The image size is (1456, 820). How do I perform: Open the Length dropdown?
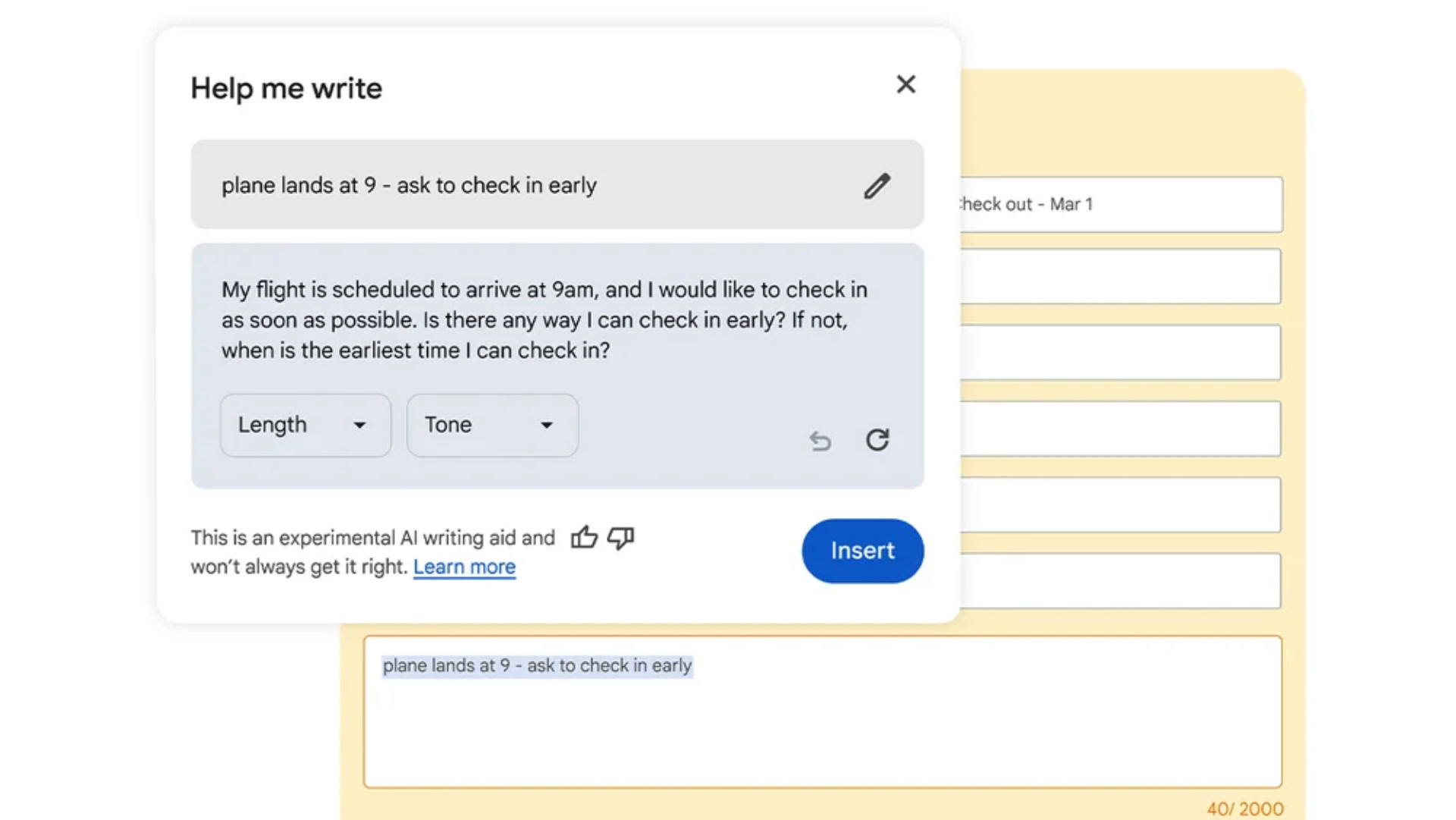tap(305, 425)
